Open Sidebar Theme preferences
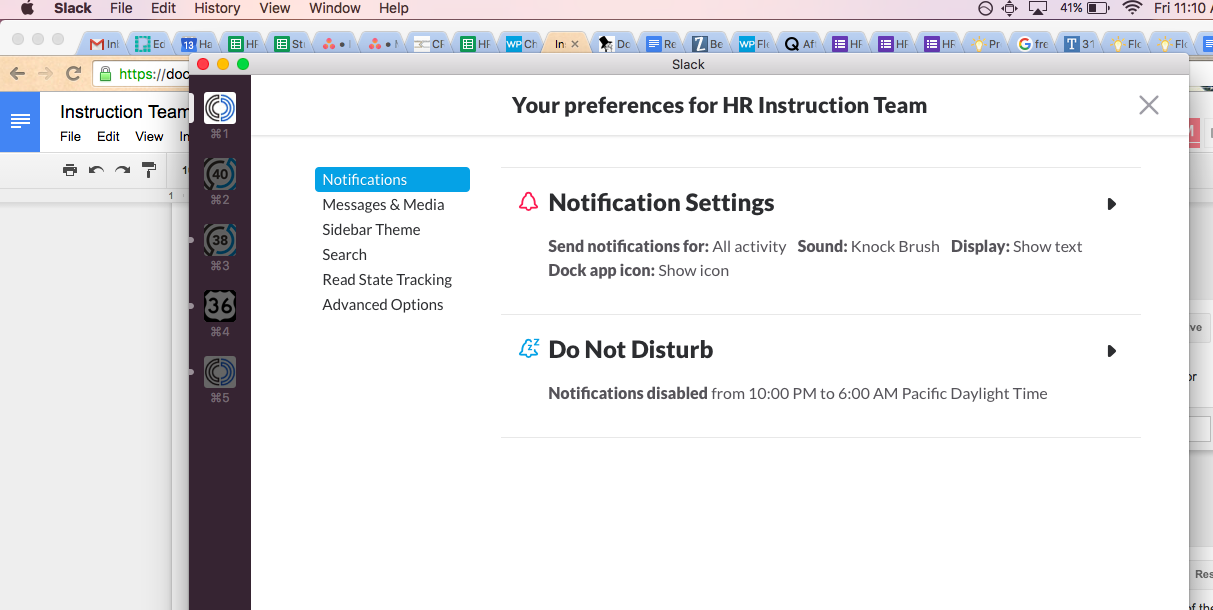1213x610 pixels. click(371, 230)
